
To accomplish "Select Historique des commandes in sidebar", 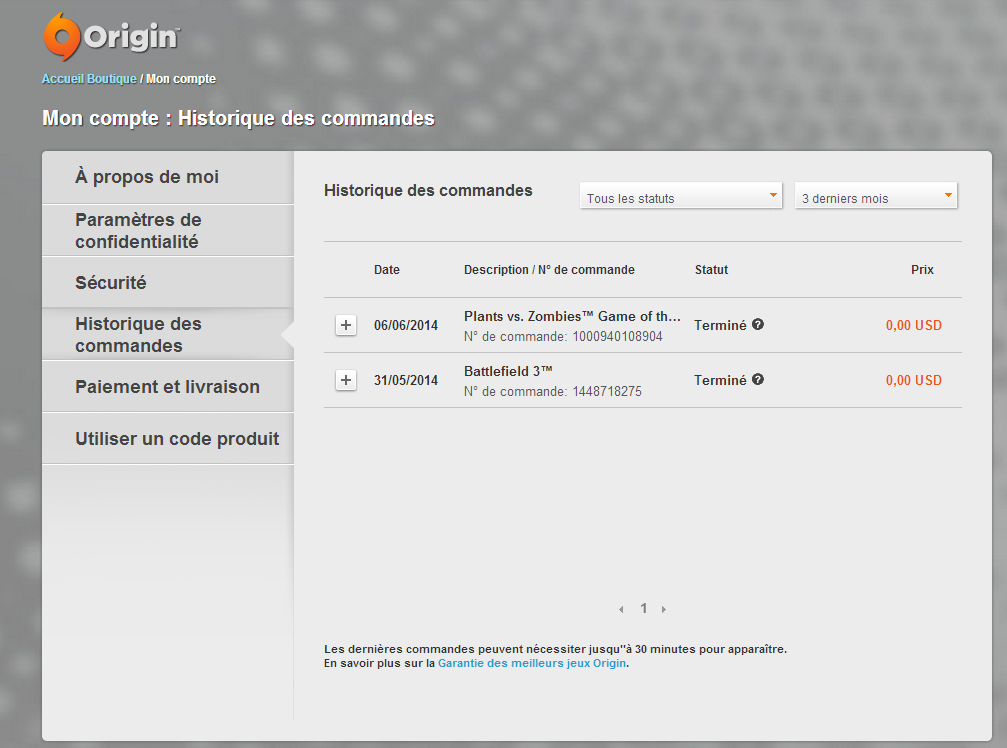I will (168, 335).
